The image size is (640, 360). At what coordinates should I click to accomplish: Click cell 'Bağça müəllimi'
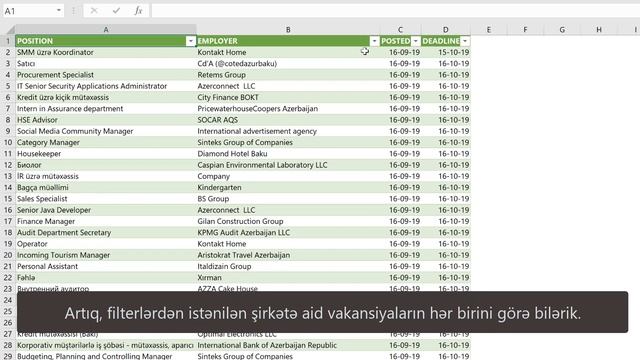106,188
